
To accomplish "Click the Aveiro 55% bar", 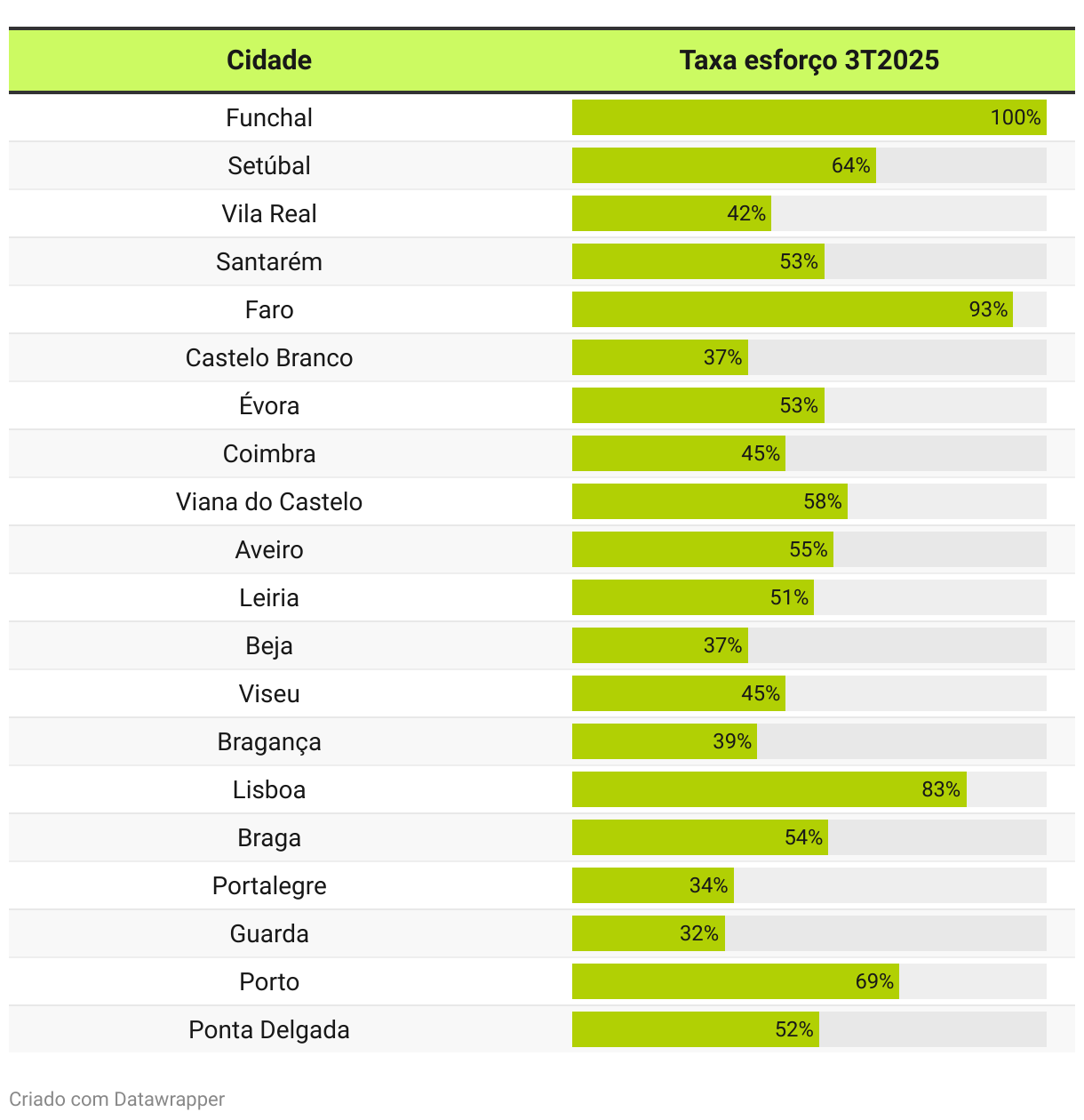I will [x=703, y=549].
